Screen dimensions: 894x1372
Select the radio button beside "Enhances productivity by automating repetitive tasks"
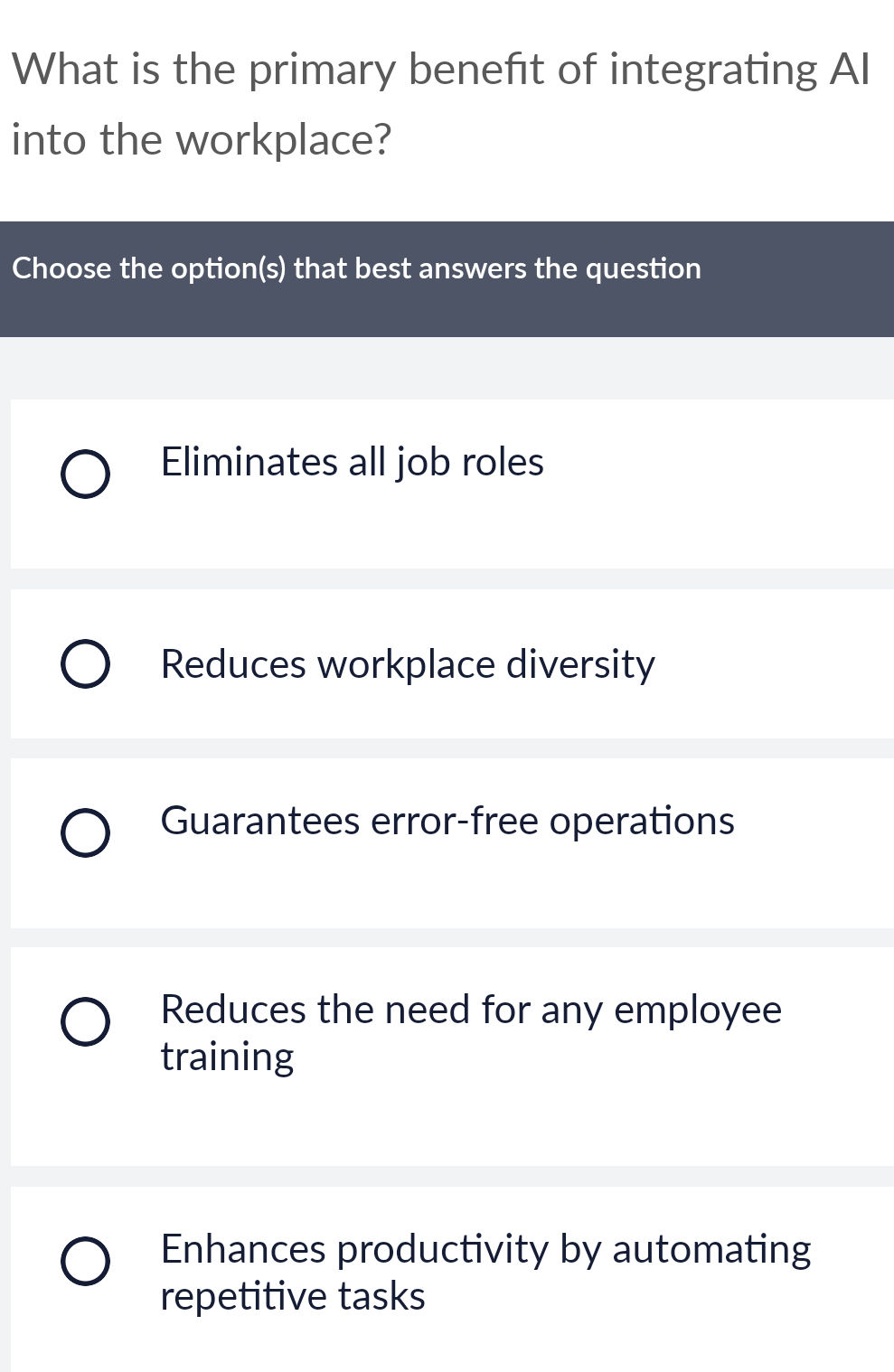pos(86,1261)
